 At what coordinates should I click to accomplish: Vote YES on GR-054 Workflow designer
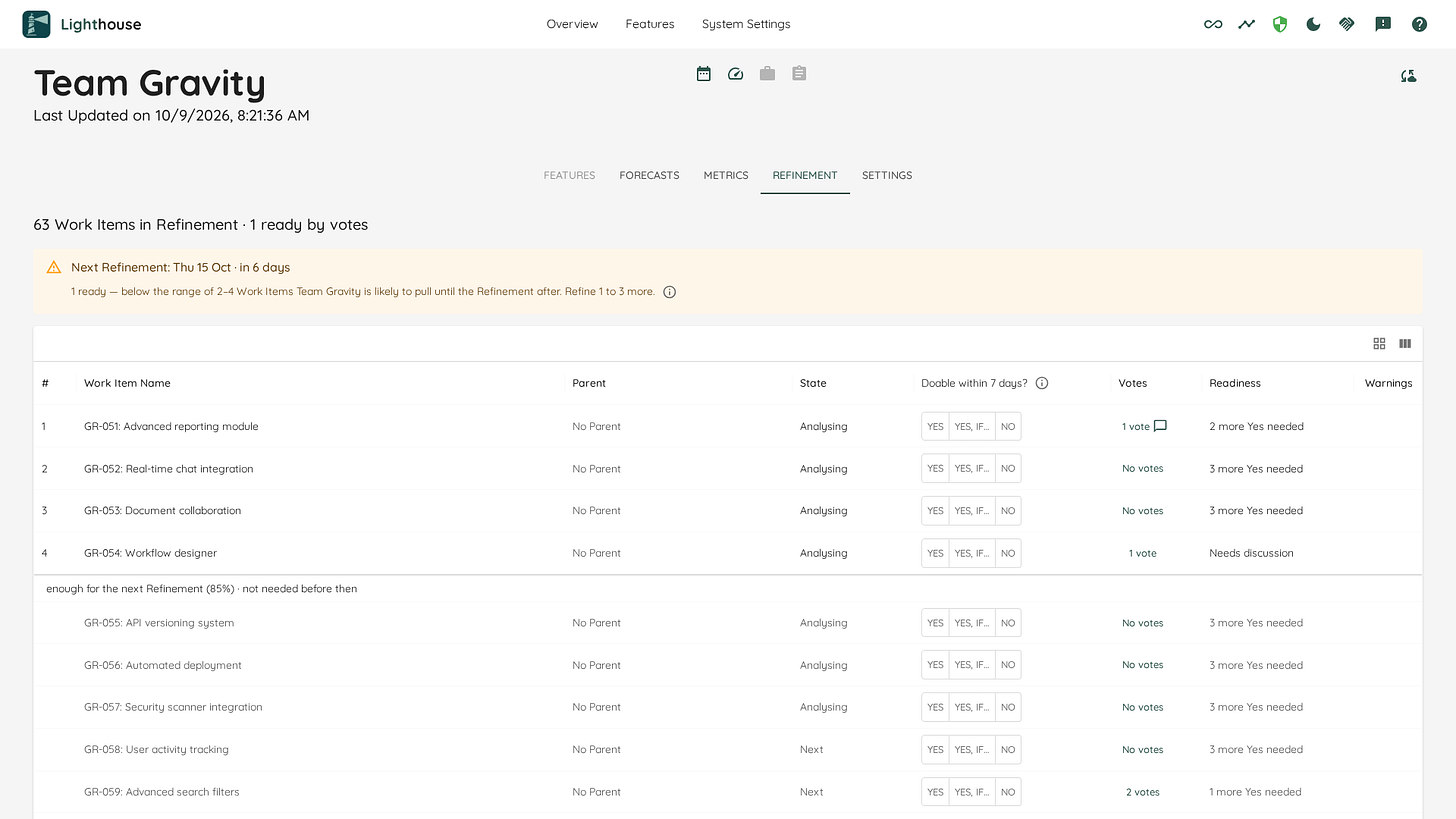pos(935,553)
